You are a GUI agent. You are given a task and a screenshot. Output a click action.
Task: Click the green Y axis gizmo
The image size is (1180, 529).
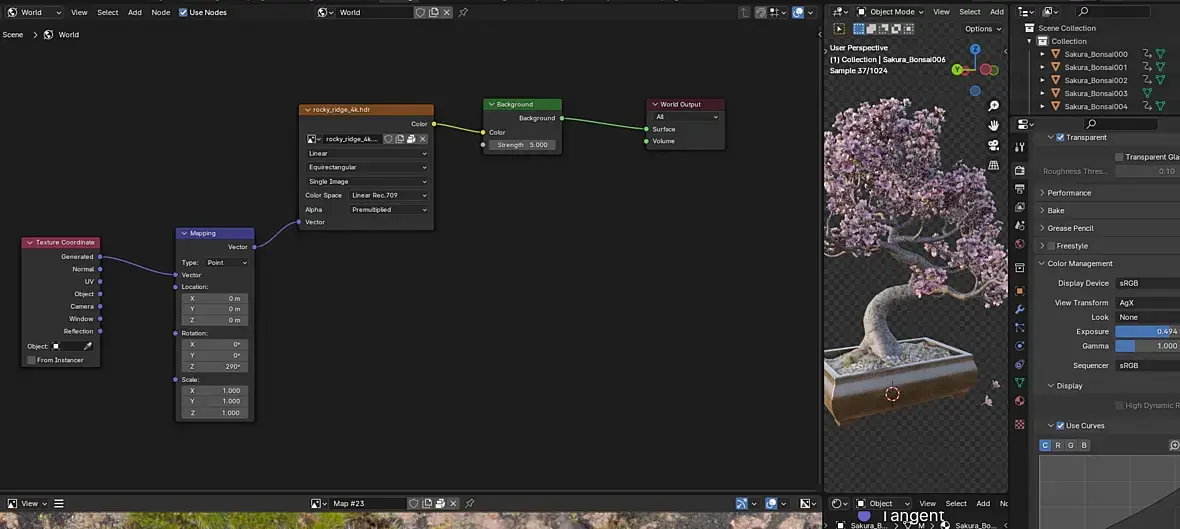(957, 69)
